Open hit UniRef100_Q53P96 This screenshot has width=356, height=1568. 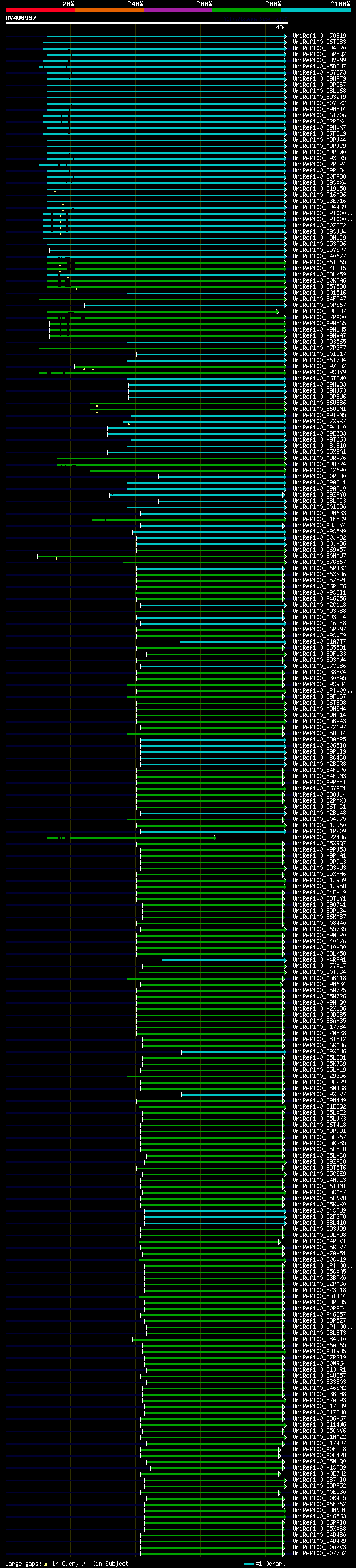coord(319,244)
